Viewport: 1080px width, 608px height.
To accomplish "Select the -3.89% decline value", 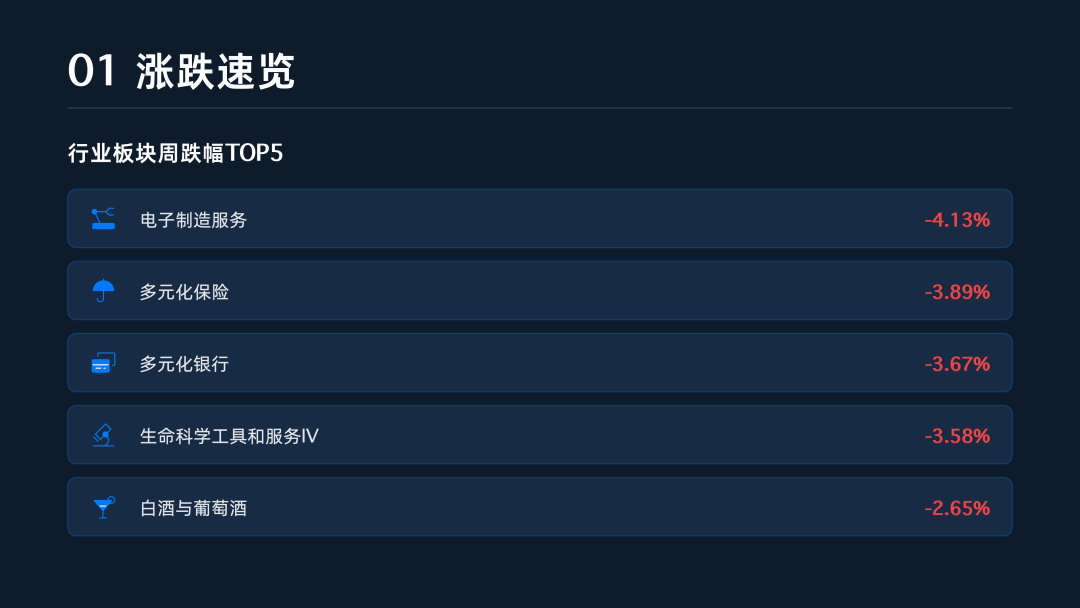I will pos(957,292).
